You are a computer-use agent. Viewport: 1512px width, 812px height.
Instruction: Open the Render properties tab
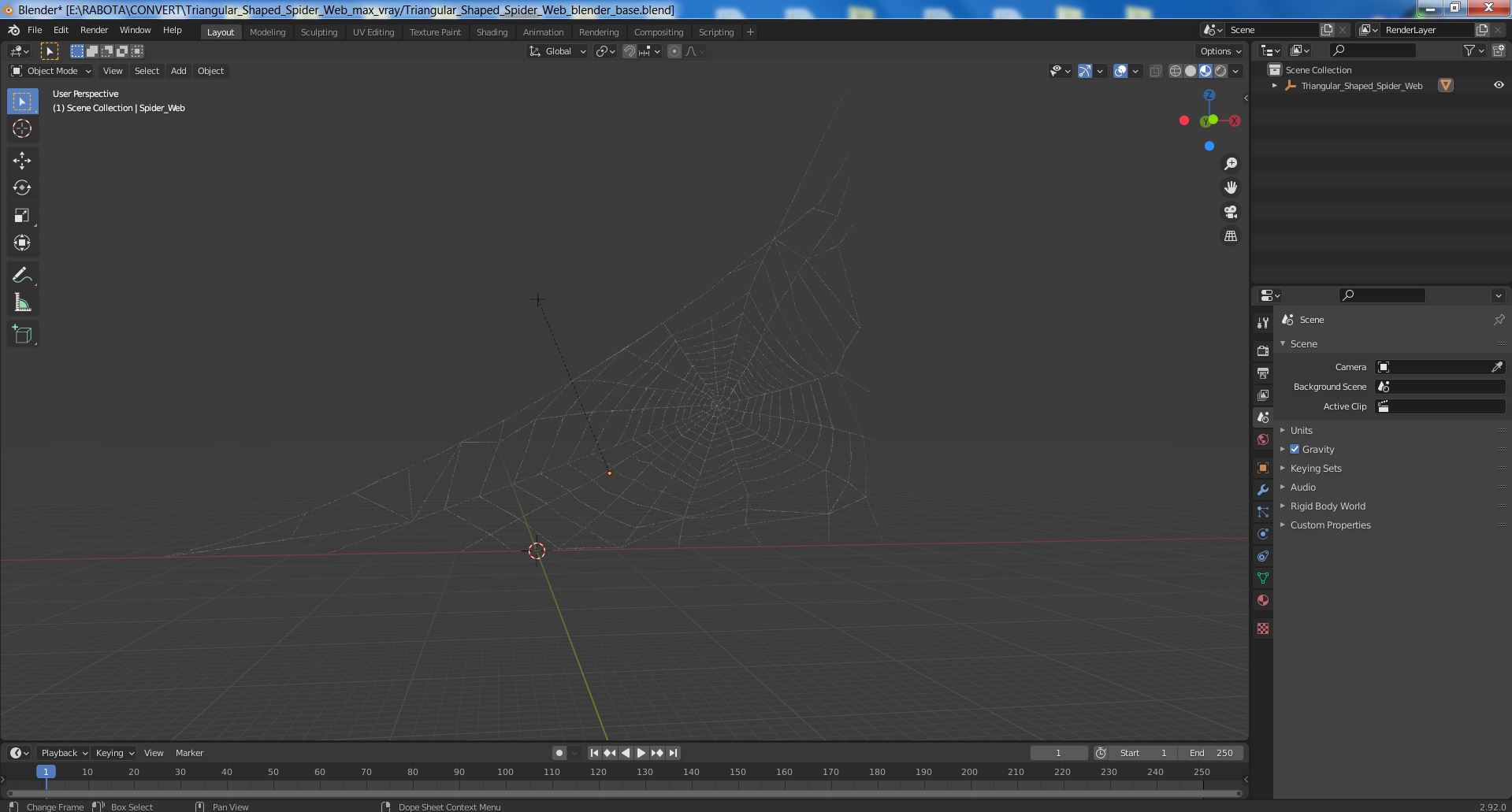point(1263,350)
